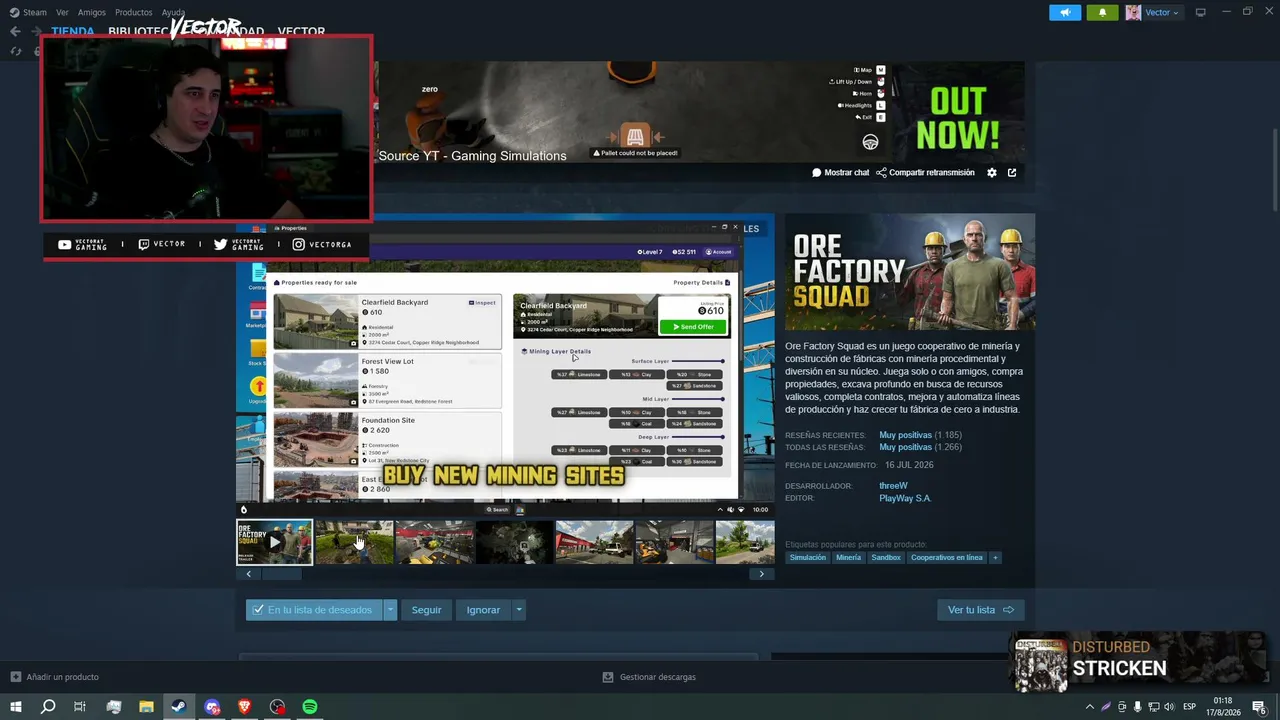Image resolution: width=1280 pixels, height=720 pixels.
Task: Click the Ignorar button
Action: 483,610
